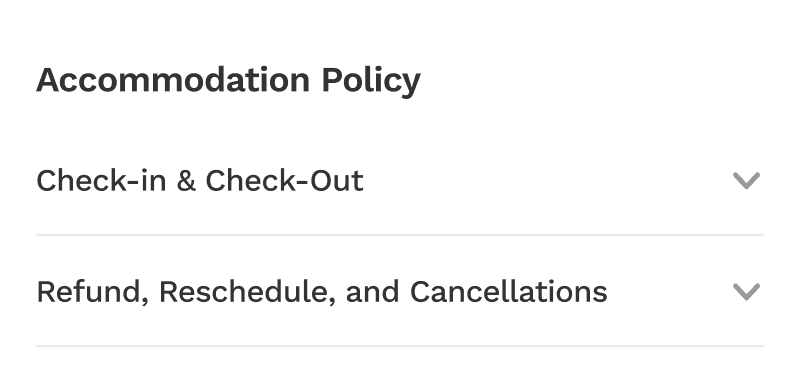Screen dimensions: 800x382
Task: Expand the Check-in & Check-Out chevron
Action: (x=746, y=181)
